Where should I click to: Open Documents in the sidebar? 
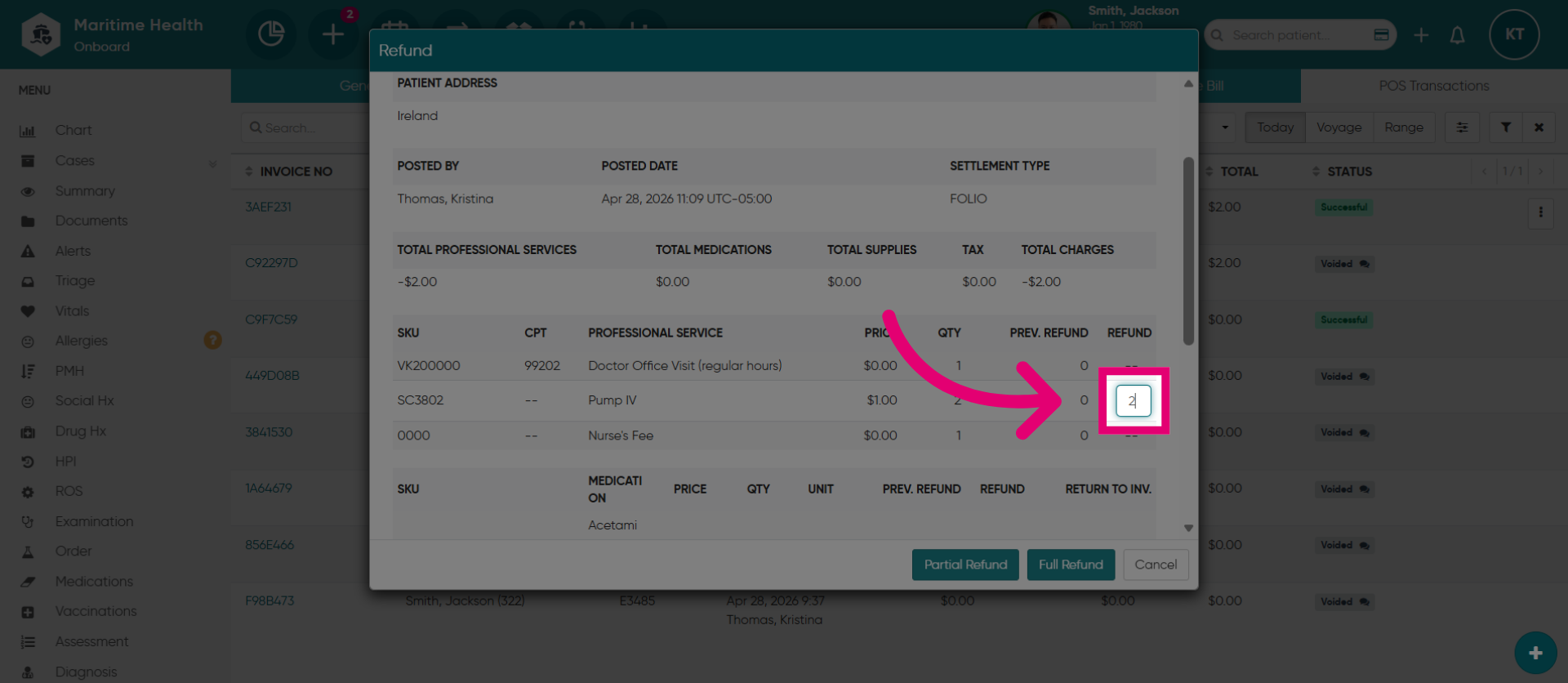[x=91, y=221]
